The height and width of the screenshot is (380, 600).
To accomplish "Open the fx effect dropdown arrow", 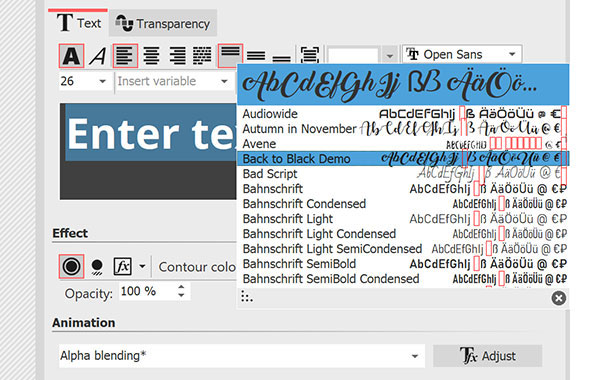I will click(x=142, y=266).
